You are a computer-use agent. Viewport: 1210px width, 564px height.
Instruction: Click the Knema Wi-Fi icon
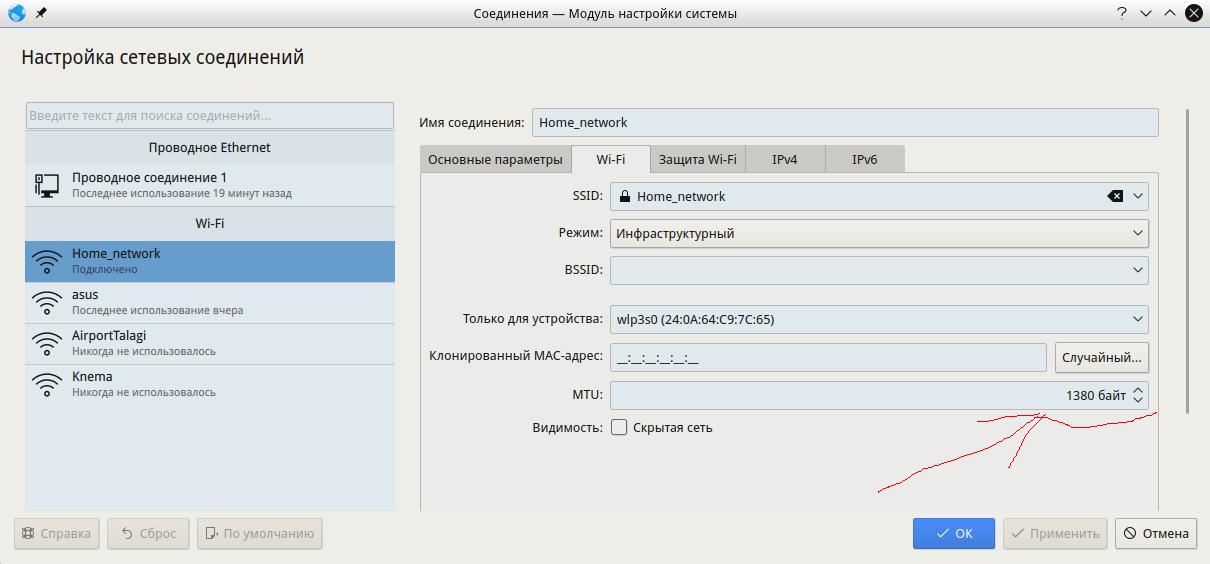pyautogui.click(x=47, y=384)
